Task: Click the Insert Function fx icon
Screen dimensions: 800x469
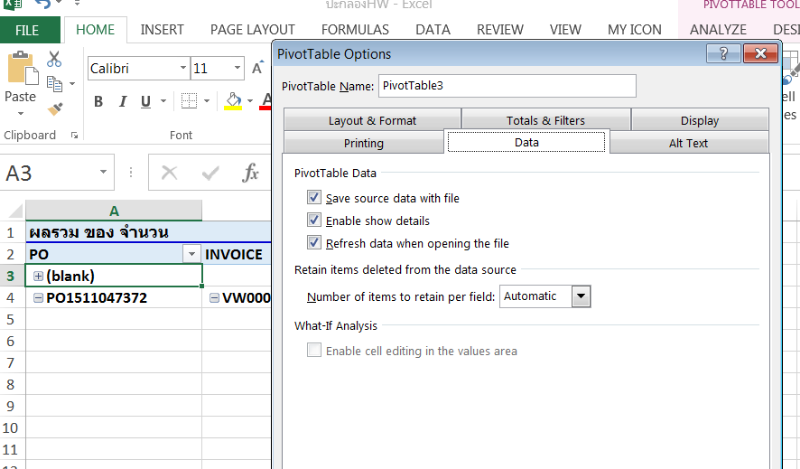Action: [x=251, y=173]
